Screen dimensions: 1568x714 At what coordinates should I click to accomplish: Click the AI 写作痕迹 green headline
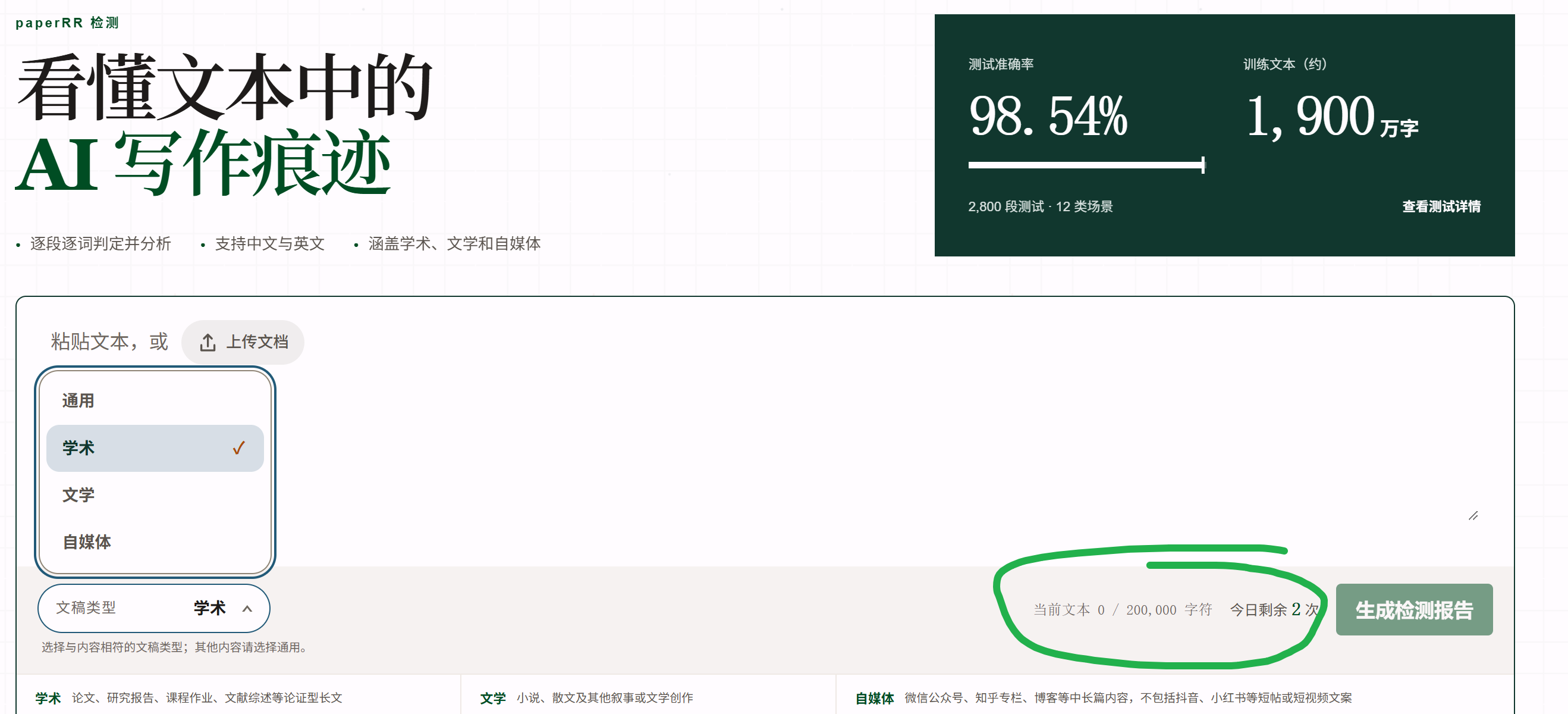pyautogui.click(x=203, y=163)
